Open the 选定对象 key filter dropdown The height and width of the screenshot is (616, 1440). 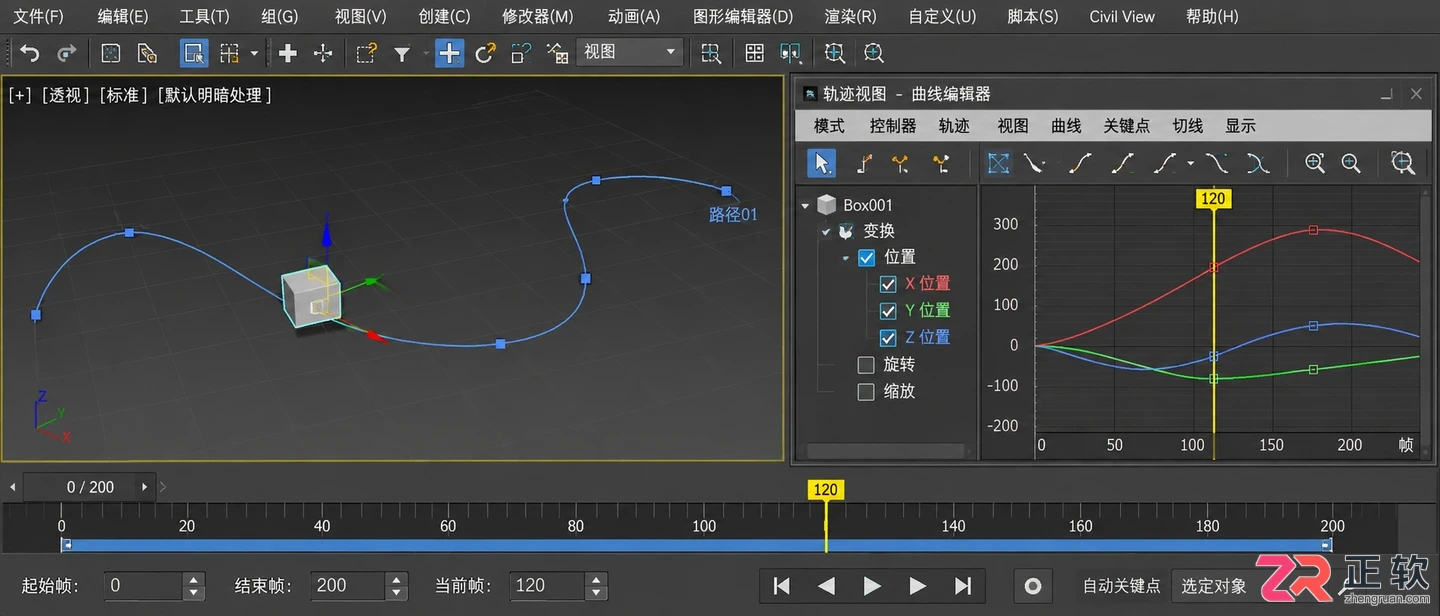coord(1214,586)
